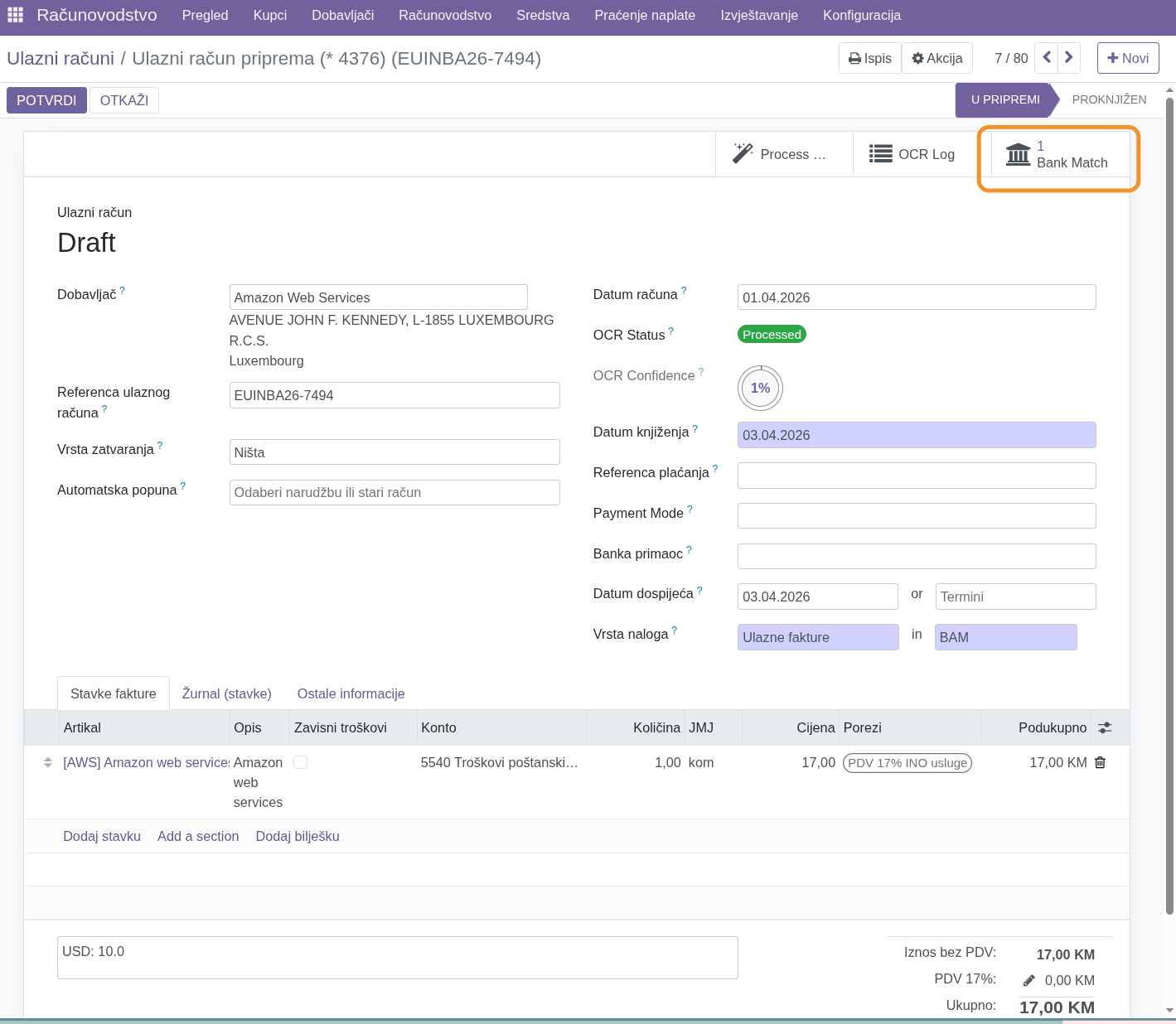Open the OCR Log list icon
The image size is (1176, 1024).
(x=880, y=154)
